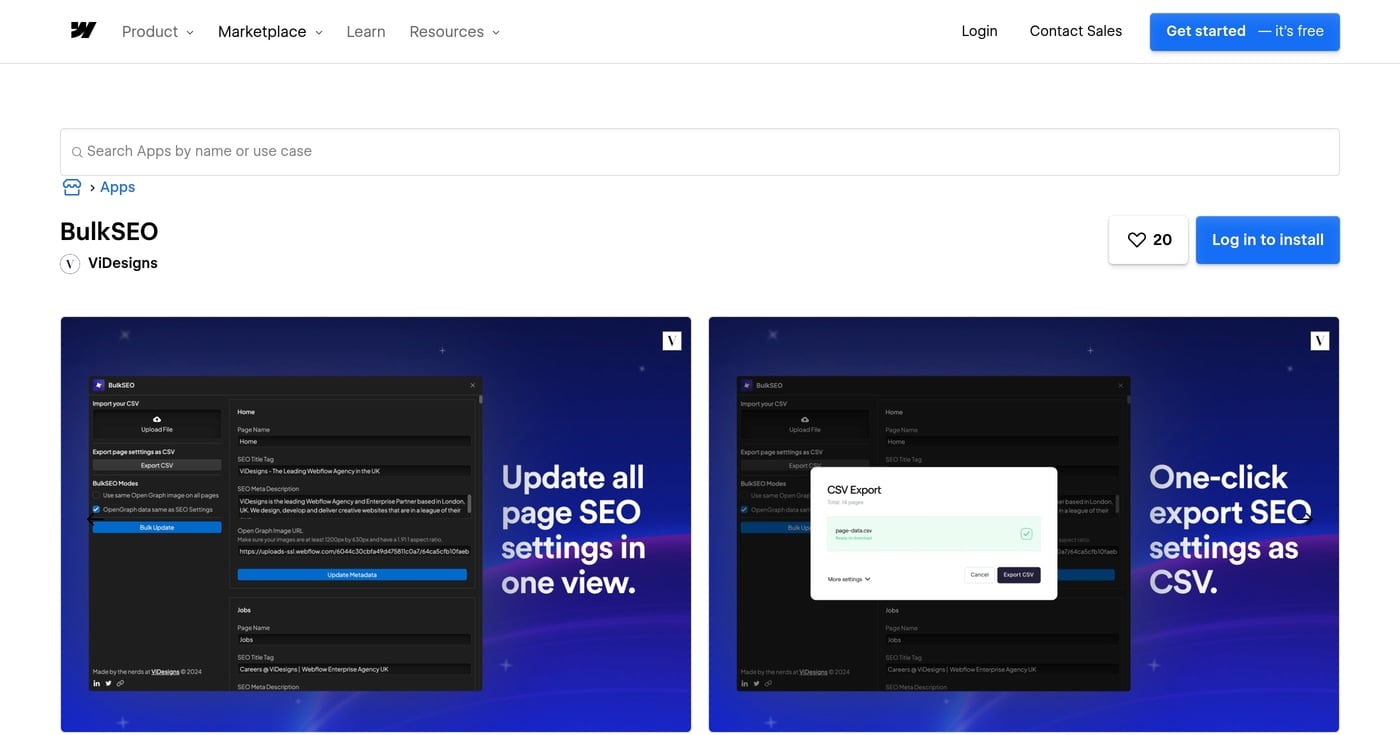Expand the Marketplace dropdown menu

tap(270, 32)
